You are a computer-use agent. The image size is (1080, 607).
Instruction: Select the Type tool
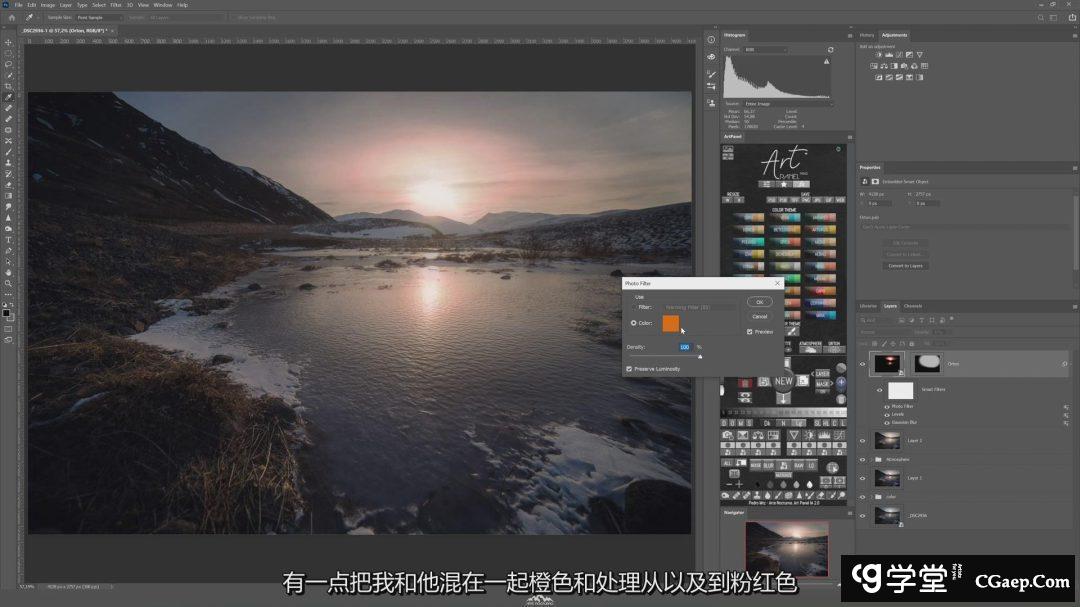(8, 239)
